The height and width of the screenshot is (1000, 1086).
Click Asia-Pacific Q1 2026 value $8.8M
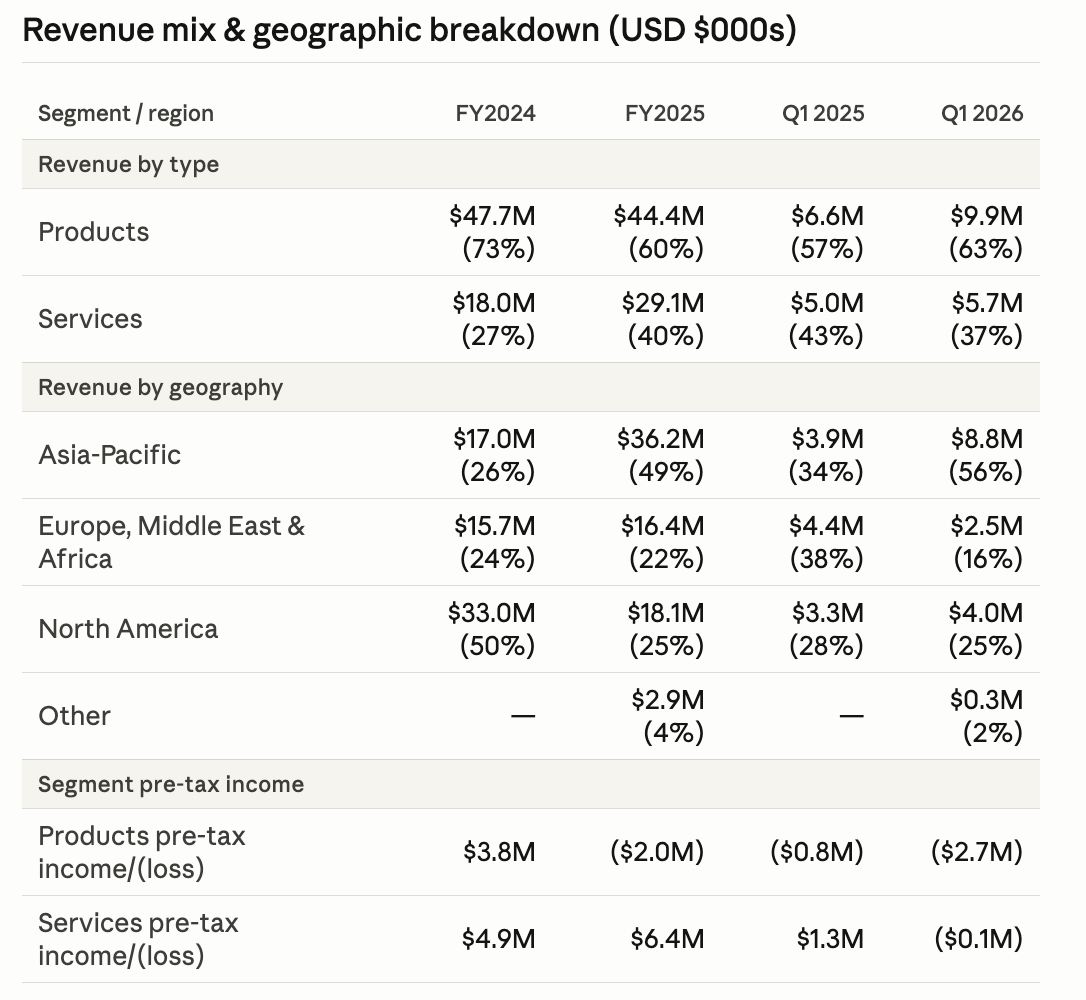[986, 439]
